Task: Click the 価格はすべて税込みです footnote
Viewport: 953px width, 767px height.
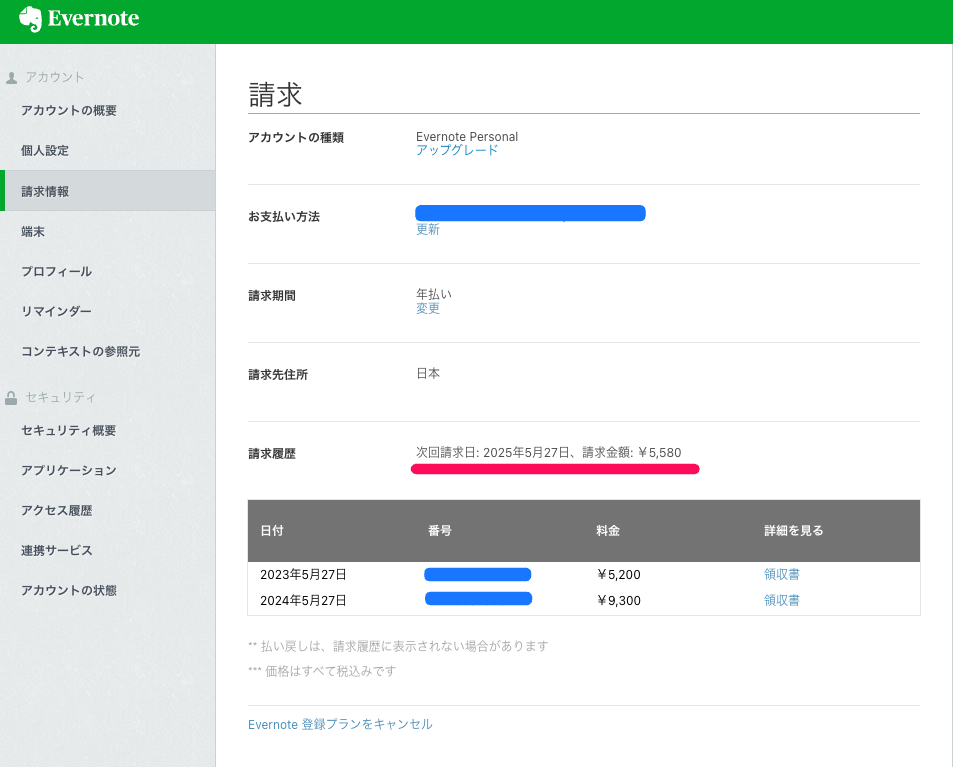Action: (x=322, y=671)
